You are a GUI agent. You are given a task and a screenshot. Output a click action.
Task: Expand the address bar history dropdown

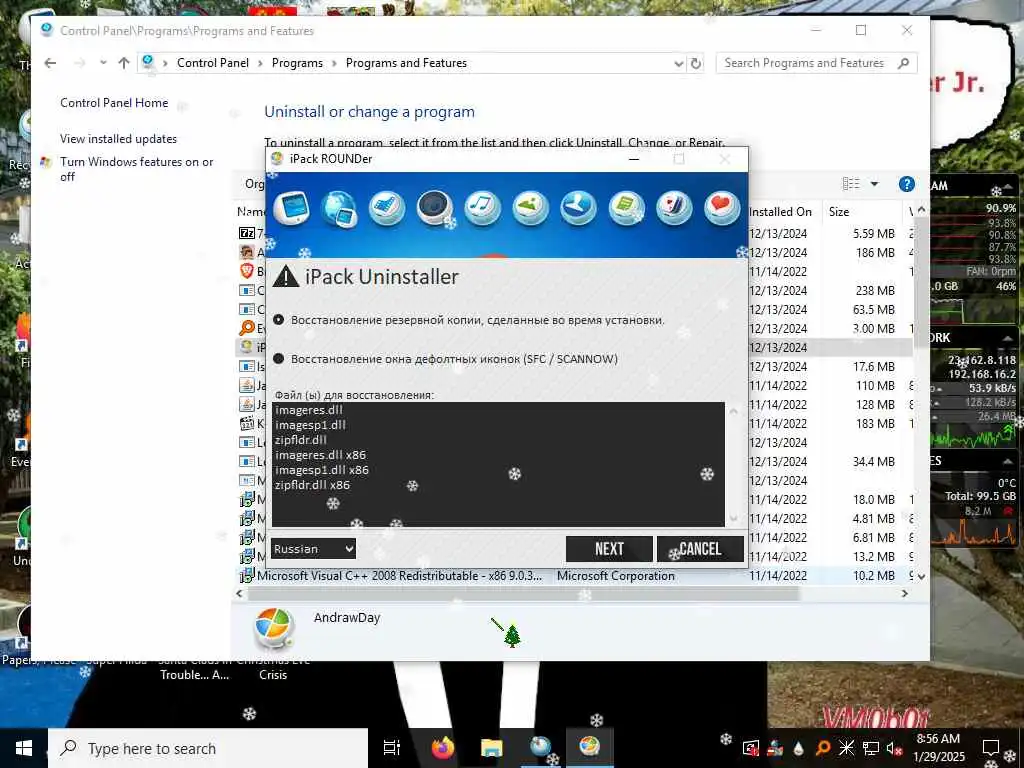(679, 63)
